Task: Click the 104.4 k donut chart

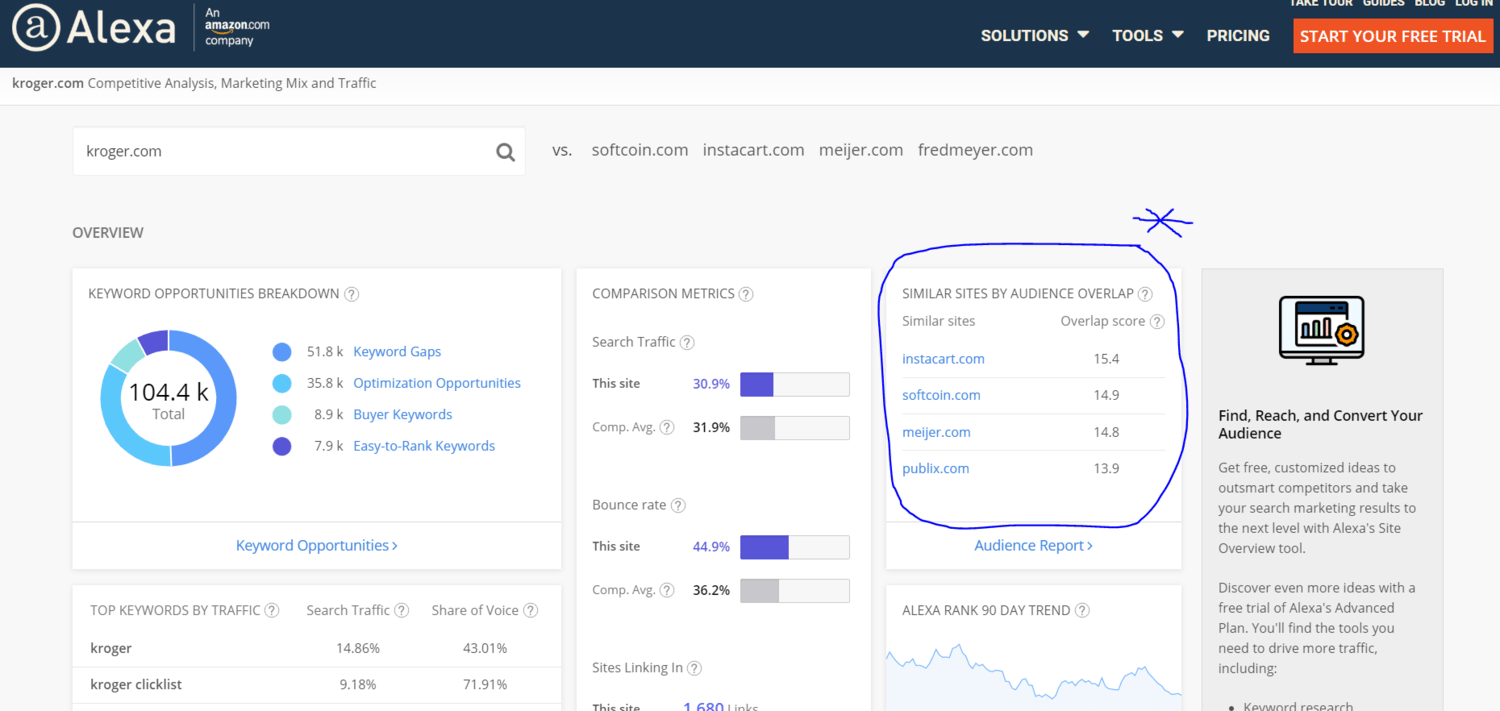Action: tap(169, 398)
